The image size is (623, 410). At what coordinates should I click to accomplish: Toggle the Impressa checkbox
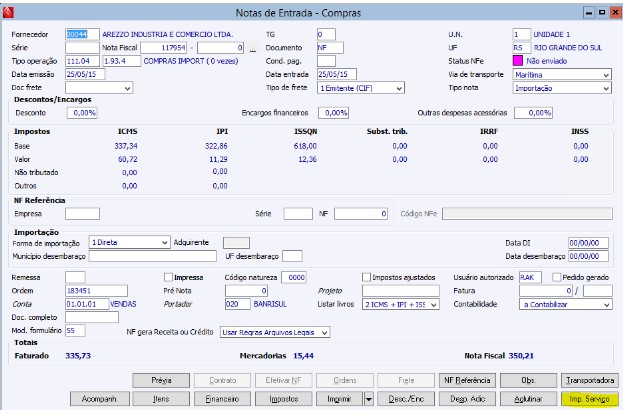pos(168,277)
